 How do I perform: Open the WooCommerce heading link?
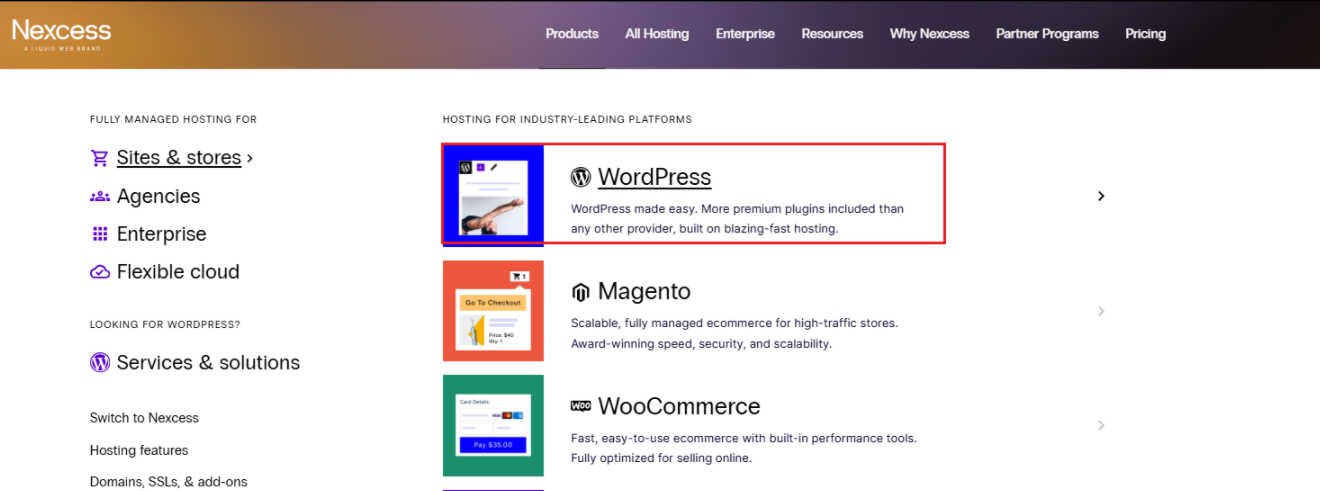(679, 407)
